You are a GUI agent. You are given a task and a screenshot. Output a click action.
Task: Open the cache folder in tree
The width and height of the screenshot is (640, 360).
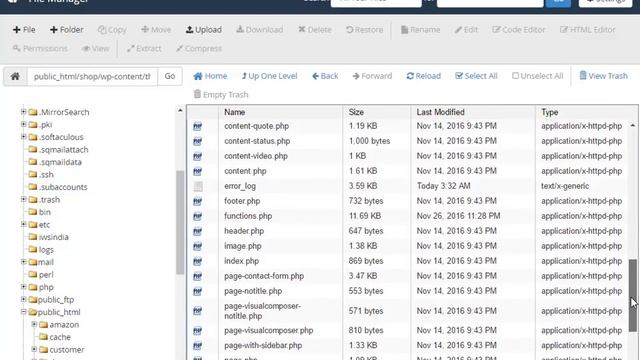tap(56, 337)
